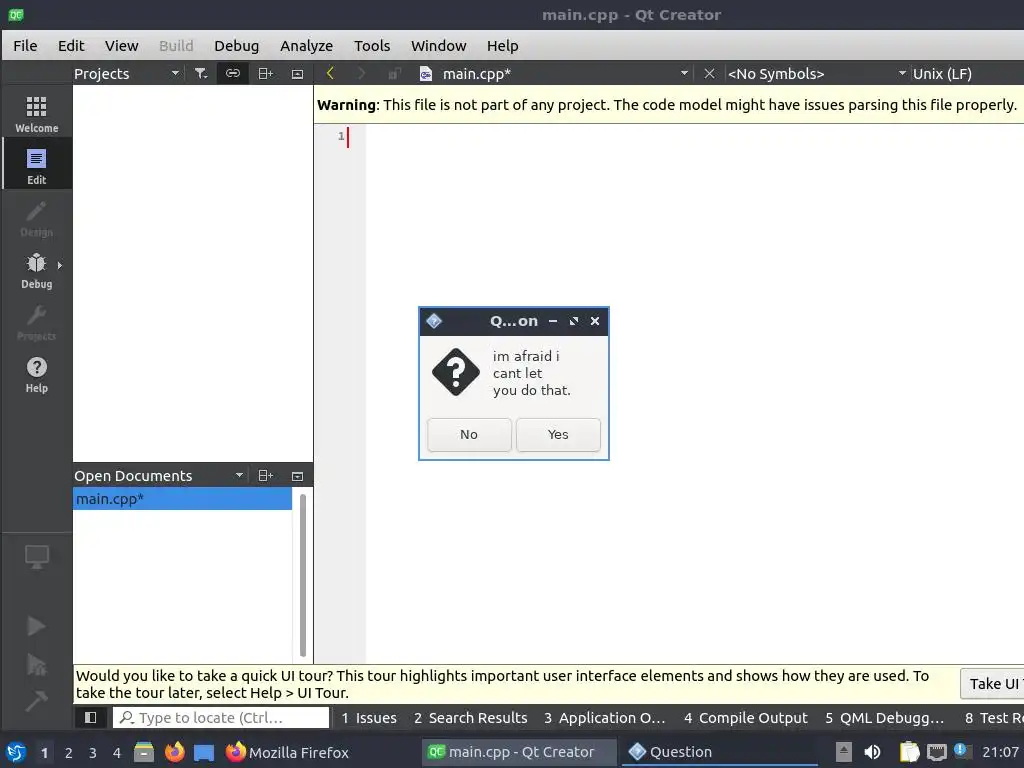1024x768 pixels.
Task: Click the show desktop icon
Action: tap(204, 752)
